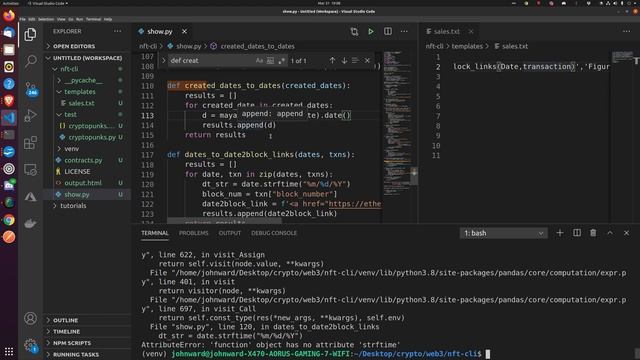Expand the OUTLINE section
This screenshot has width=640, height=360.
(87, 320)
